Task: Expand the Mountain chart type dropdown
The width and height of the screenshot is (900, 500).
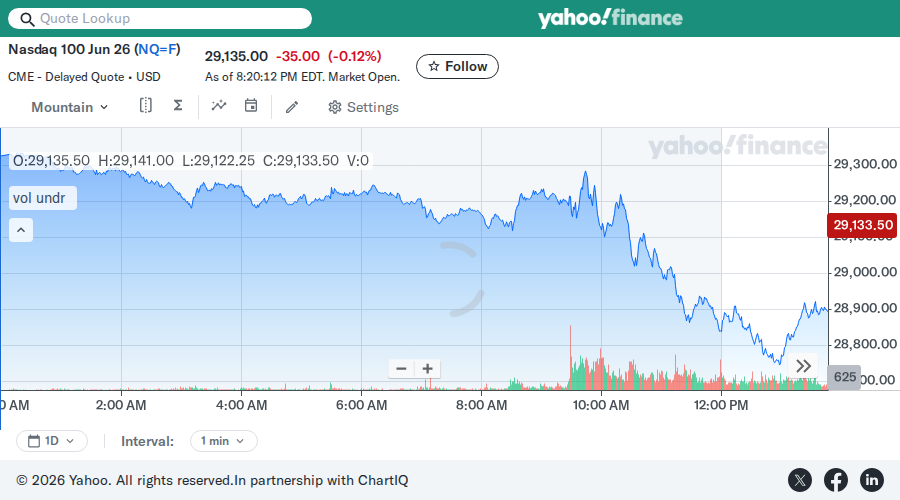Action: [69, 107]
